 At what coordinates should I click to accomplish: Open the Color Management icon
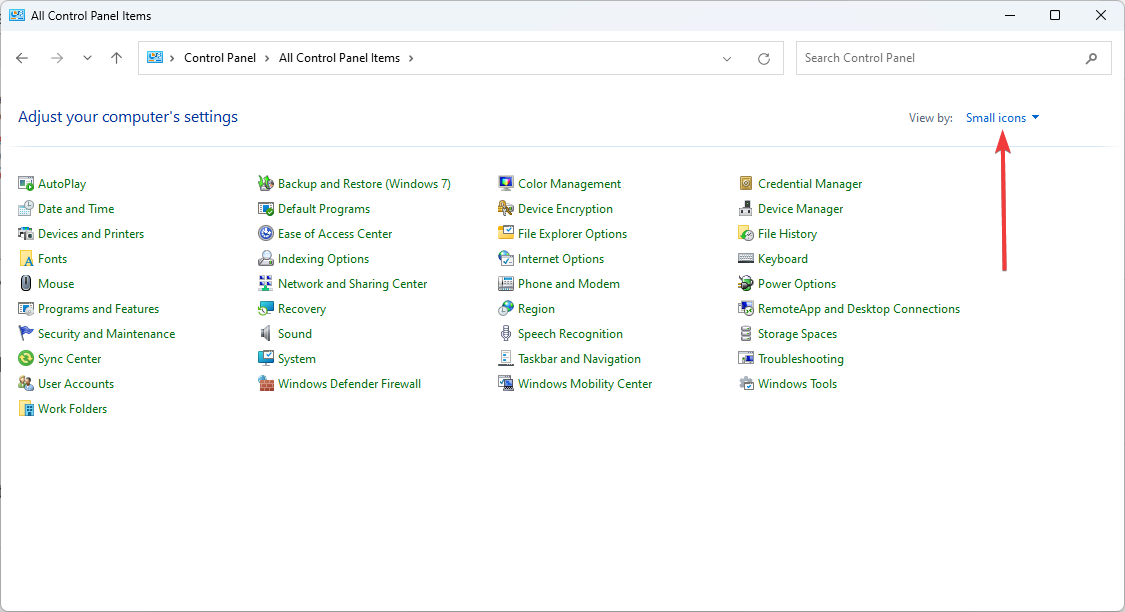click(x=506, y=184)
